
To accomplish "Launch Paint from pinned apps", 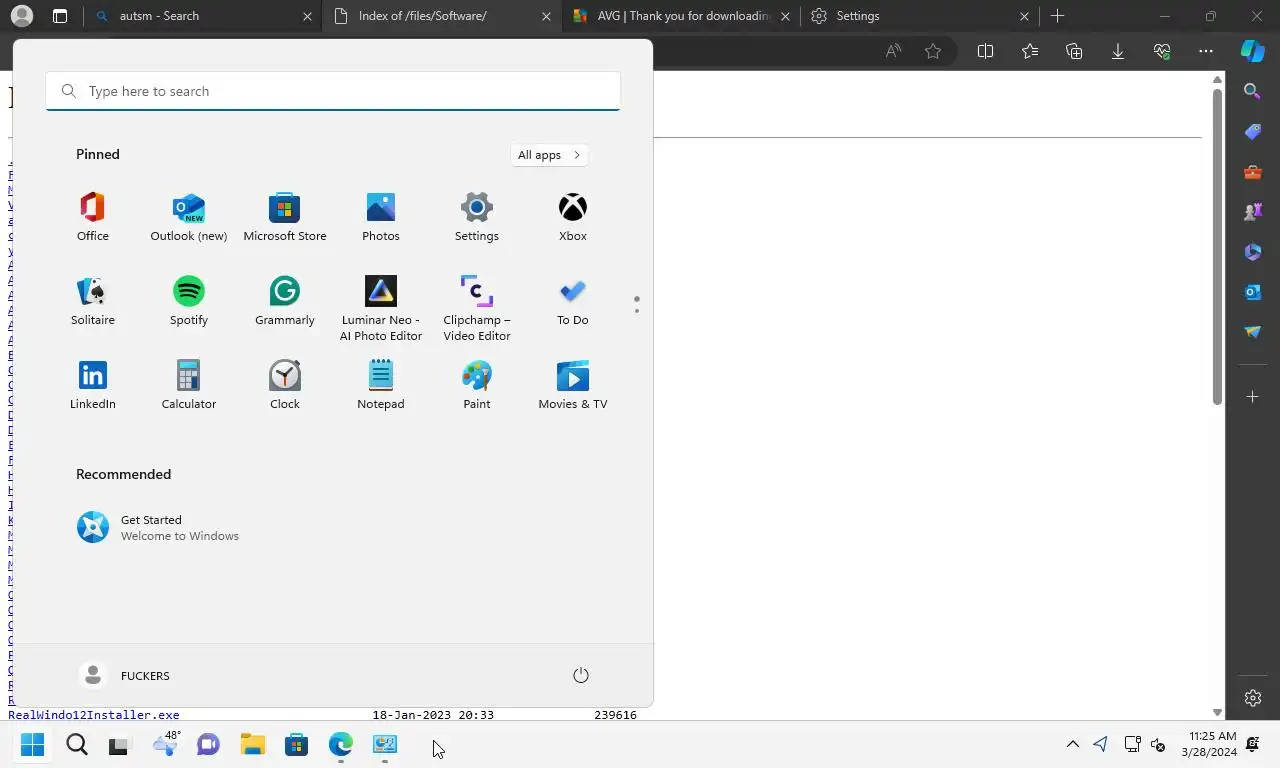I will pos(477,385).
